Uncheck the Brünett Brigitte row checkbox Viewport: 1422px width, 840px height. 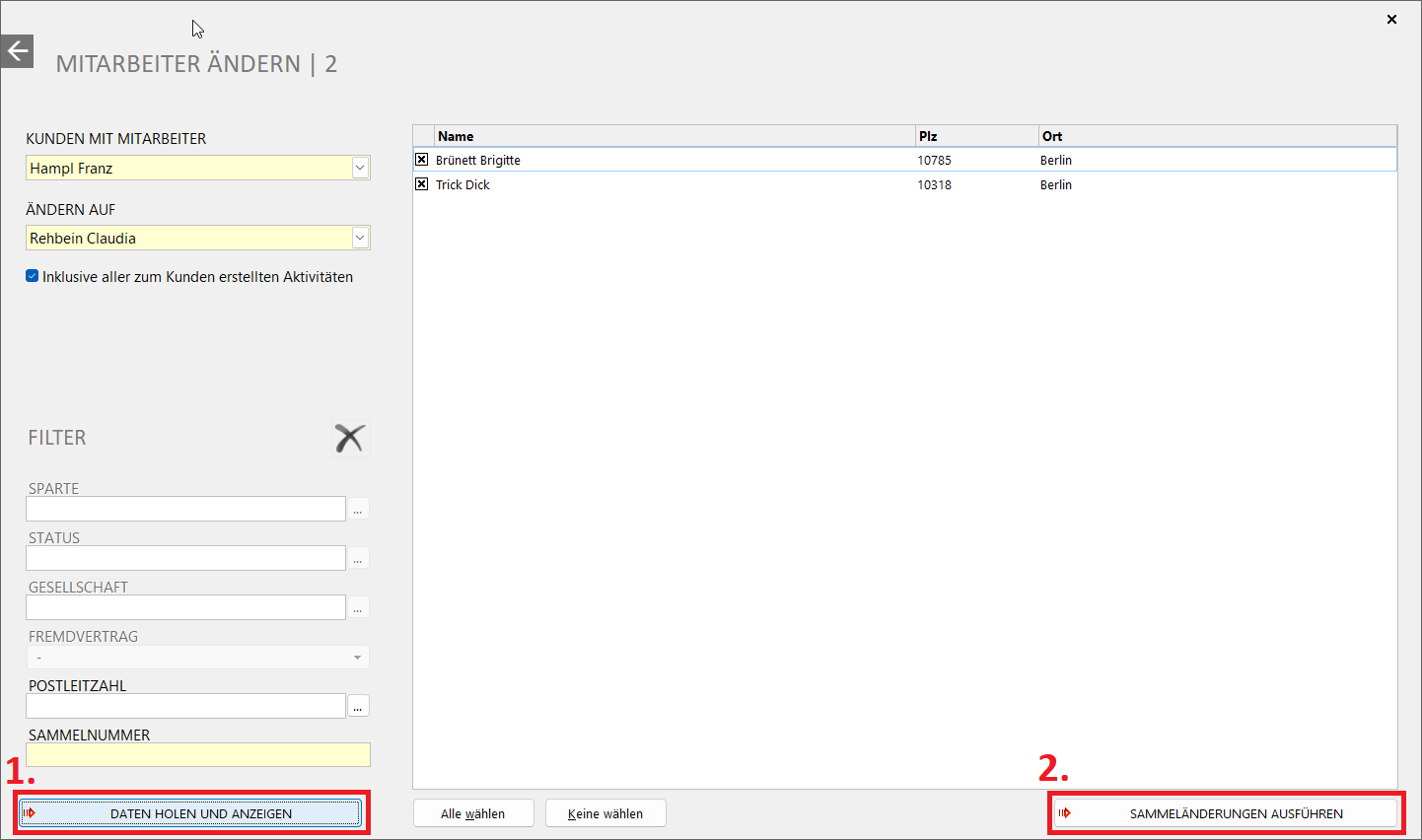coord(422,160)
